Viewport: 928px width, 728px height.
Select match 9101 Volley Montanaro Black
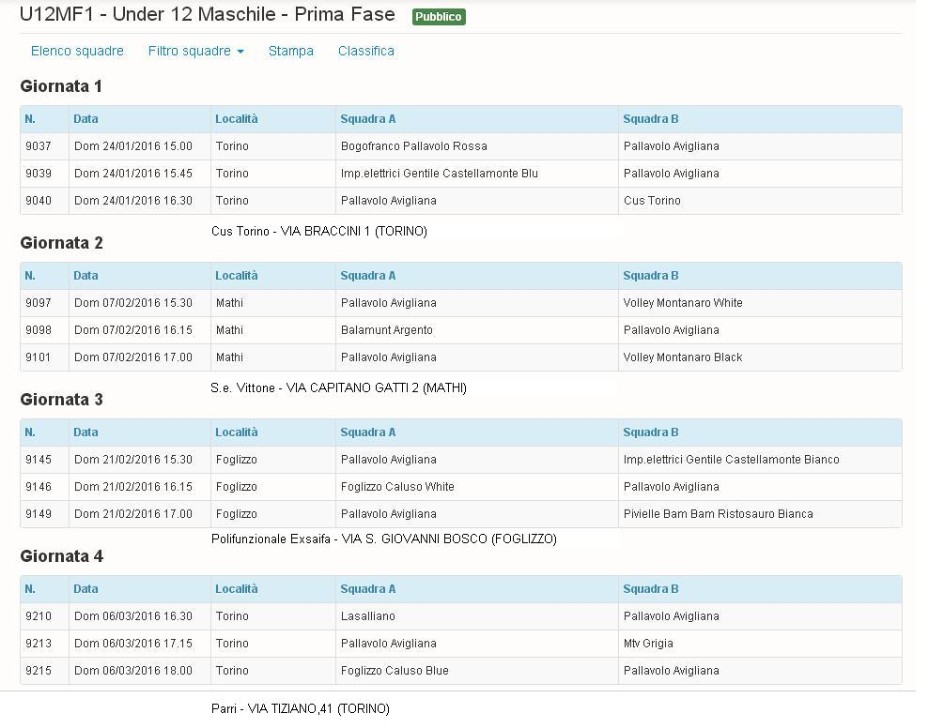click(461, 357)
